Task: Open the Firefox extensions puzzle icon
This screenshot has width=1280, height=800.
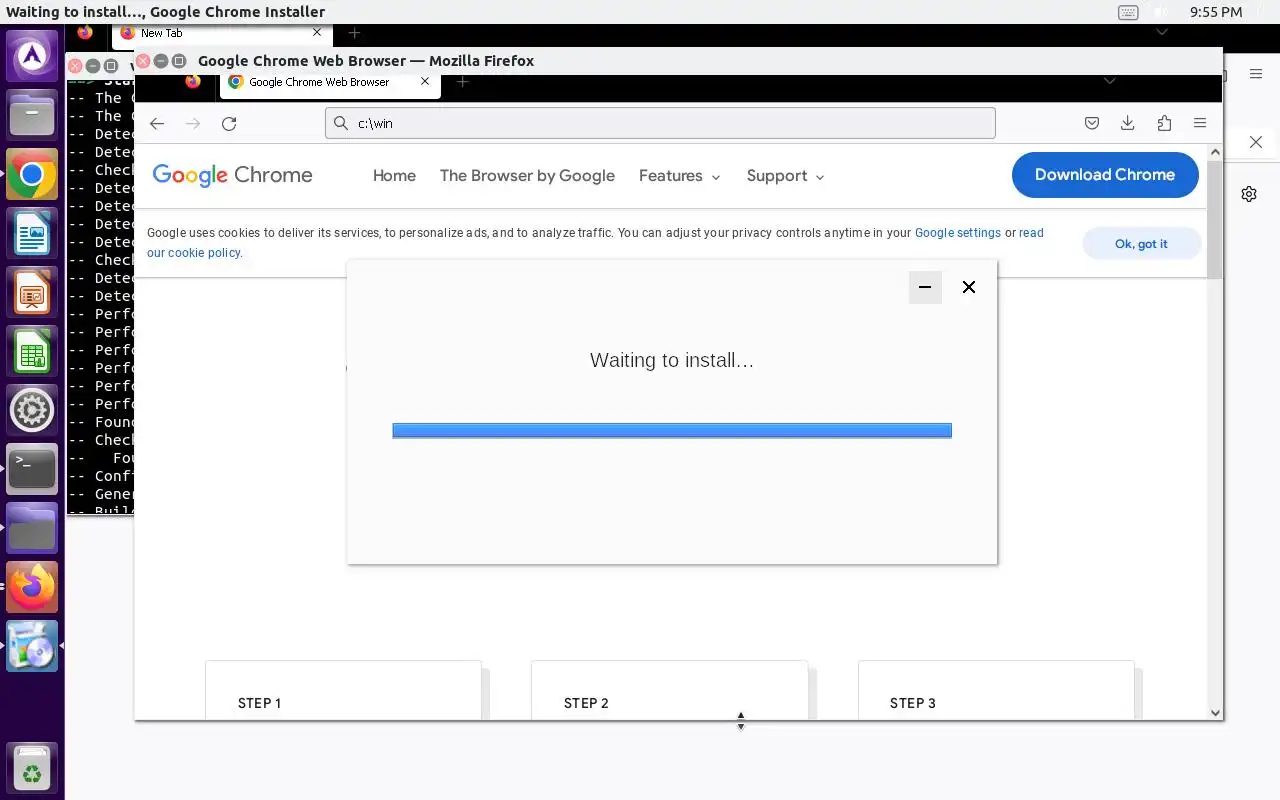Action: (x=1164, y=123)
